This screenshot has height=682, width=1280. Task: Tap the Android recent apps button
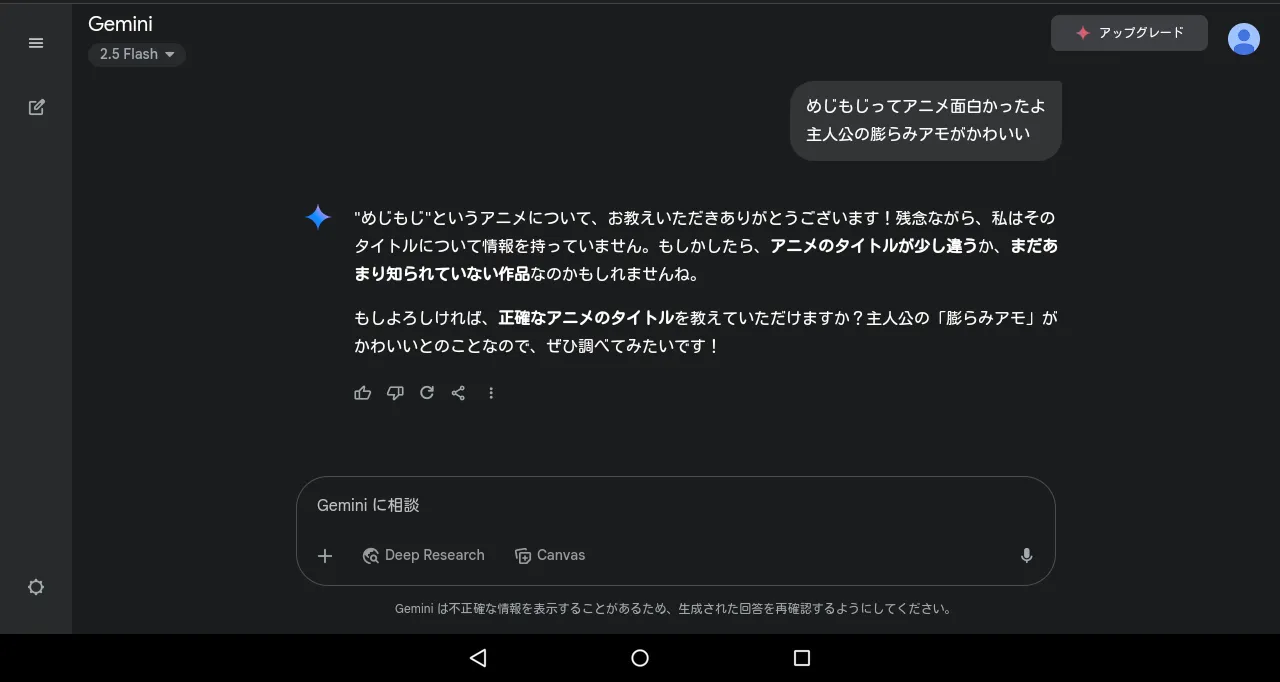click(801, 658)
